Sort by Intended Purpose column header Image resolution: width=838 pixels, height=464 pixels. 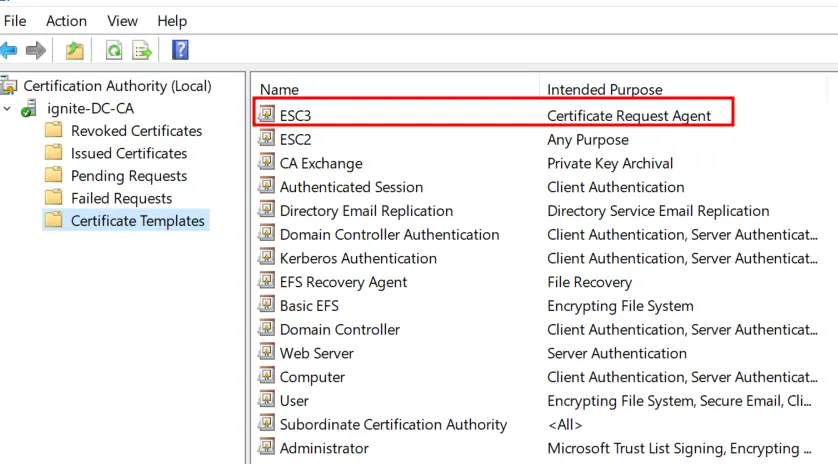[x=604, y=89]
